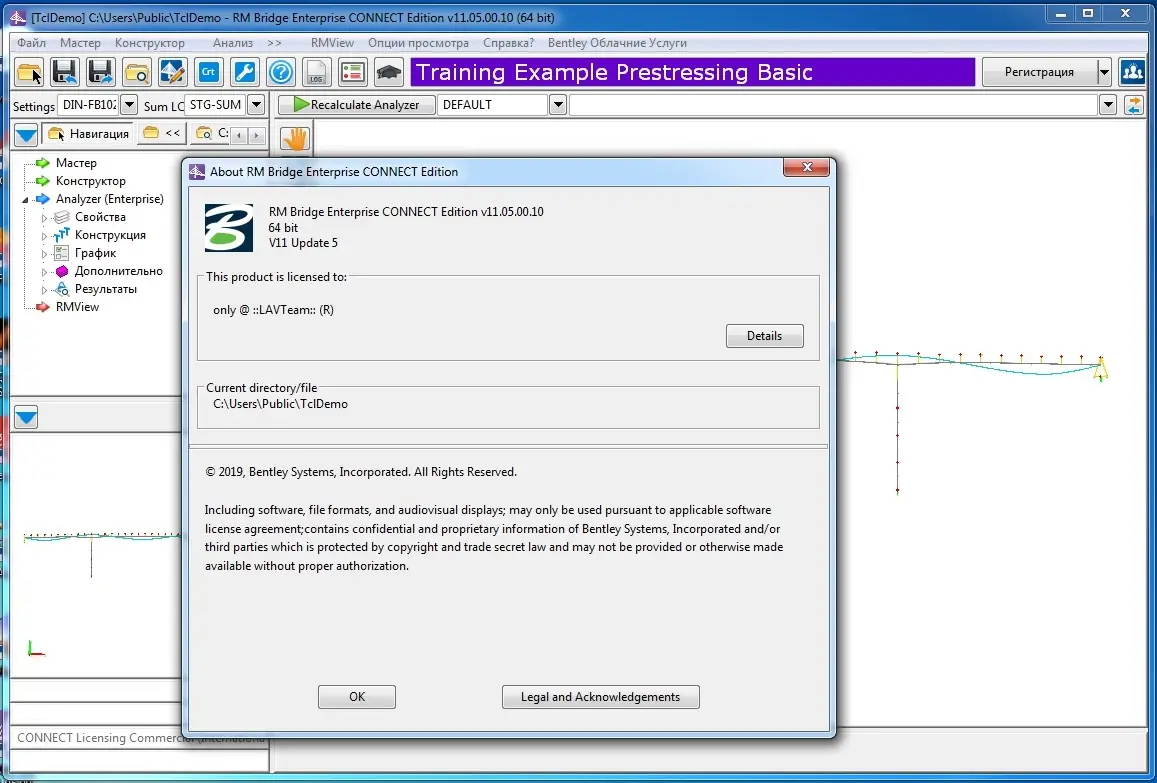1157x783 pixels.
Task: Click the open project folder toolbar icon
Action: (29, 72)
